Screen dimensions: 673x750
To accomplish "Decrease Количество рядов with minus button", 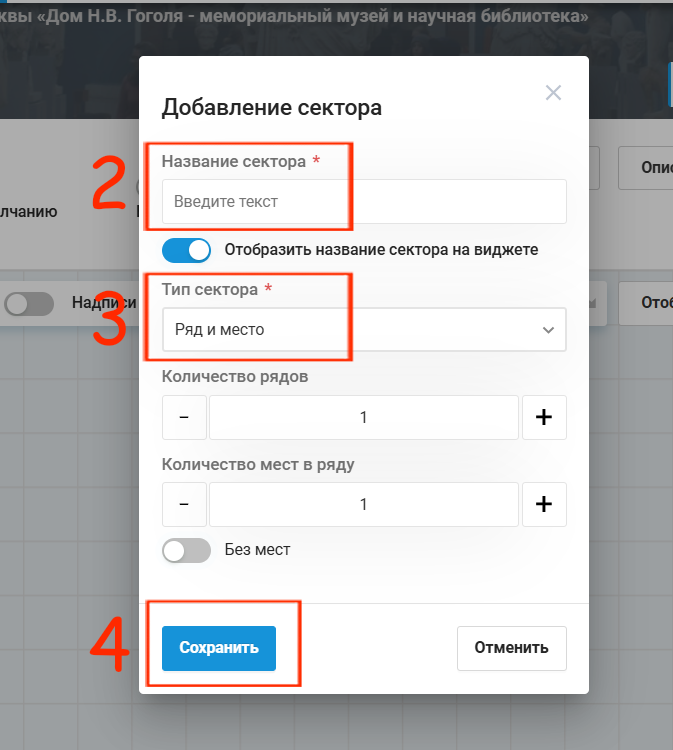I will [184, 417].
